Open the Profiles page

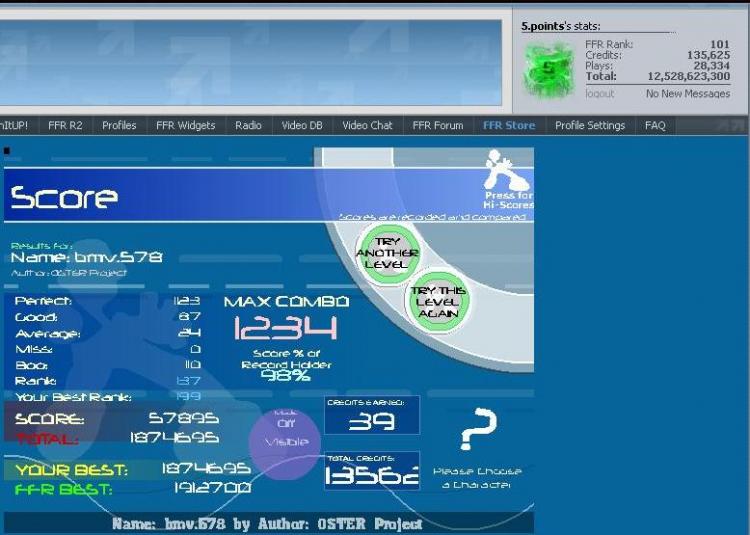click(x=119, y=126)
